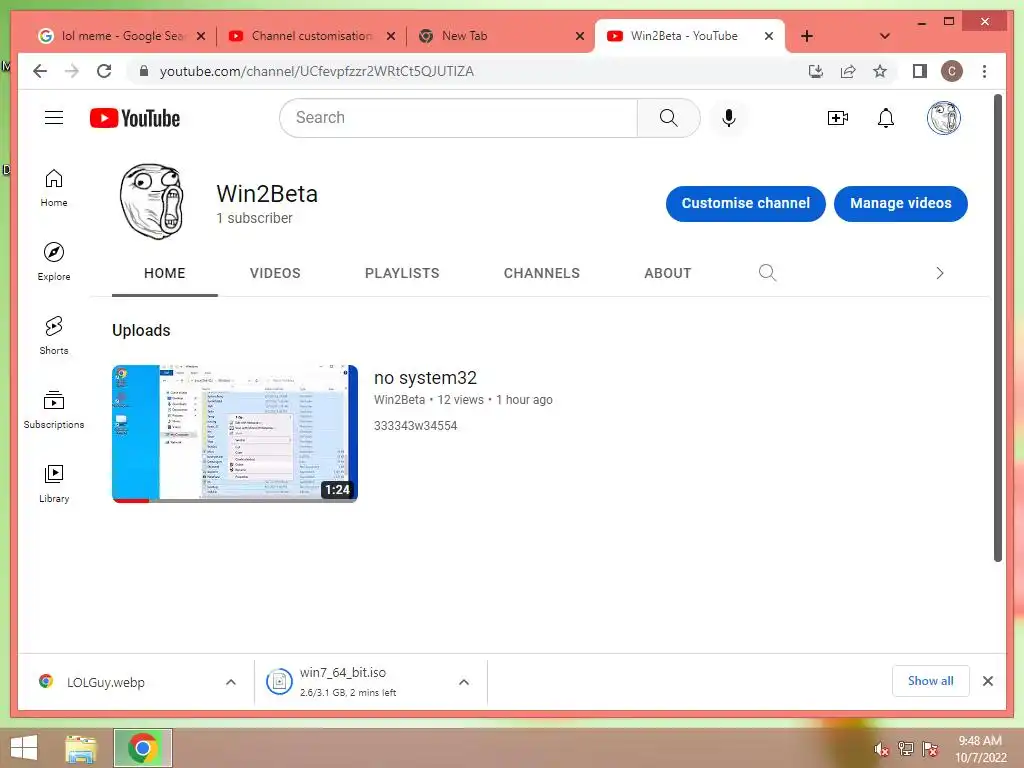Image resolution: width=1024 pixels, height=768 pixels.
Task: Open the VIDEOS channel tab
Action: click(275, 273)
